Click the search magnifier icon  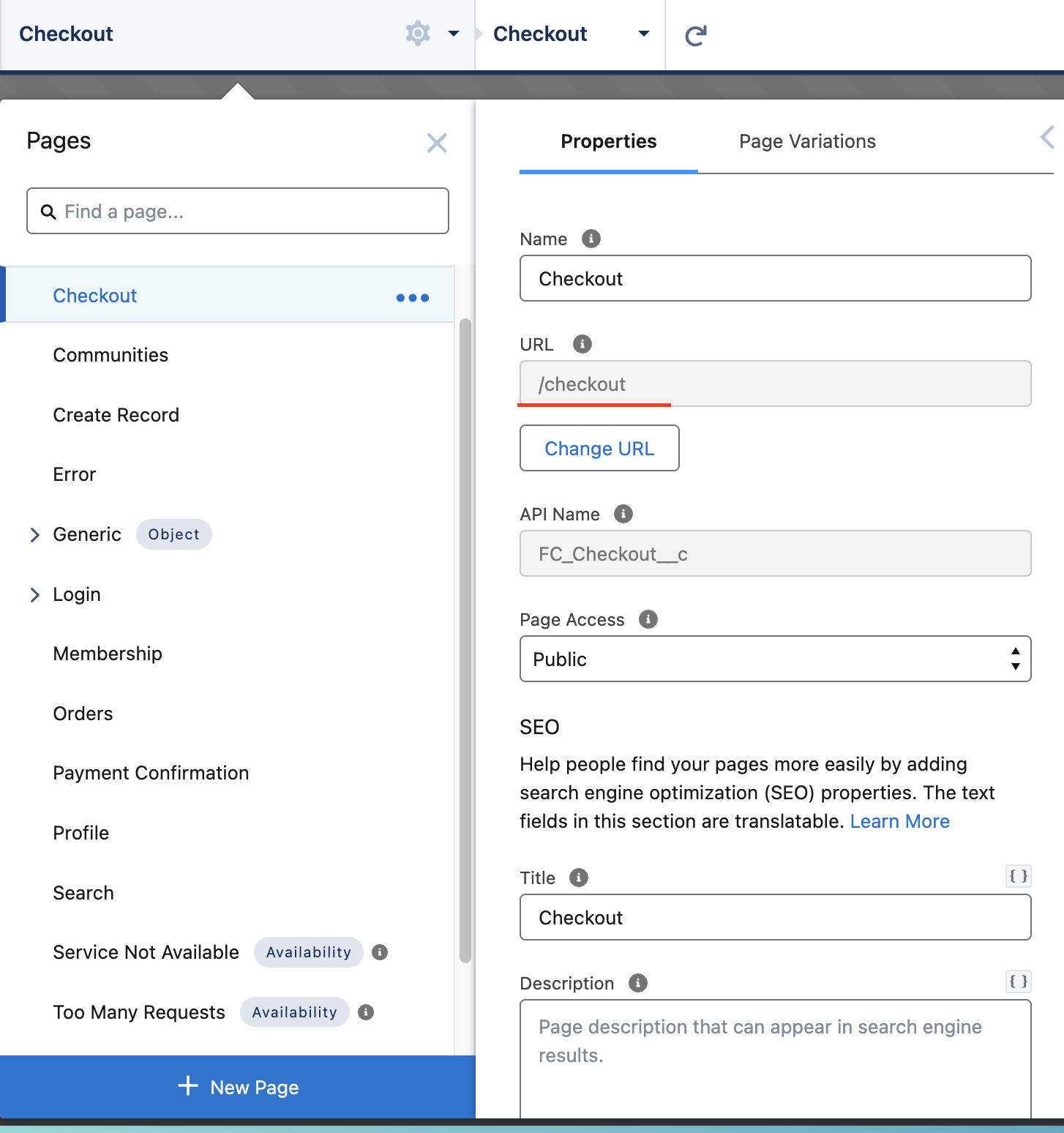(48, 212)
